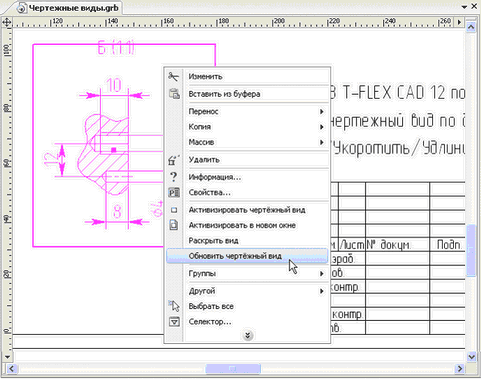482x379 pixels.
Task: Expand the context menu with the double chevron
Action: (x=248, y=335)
